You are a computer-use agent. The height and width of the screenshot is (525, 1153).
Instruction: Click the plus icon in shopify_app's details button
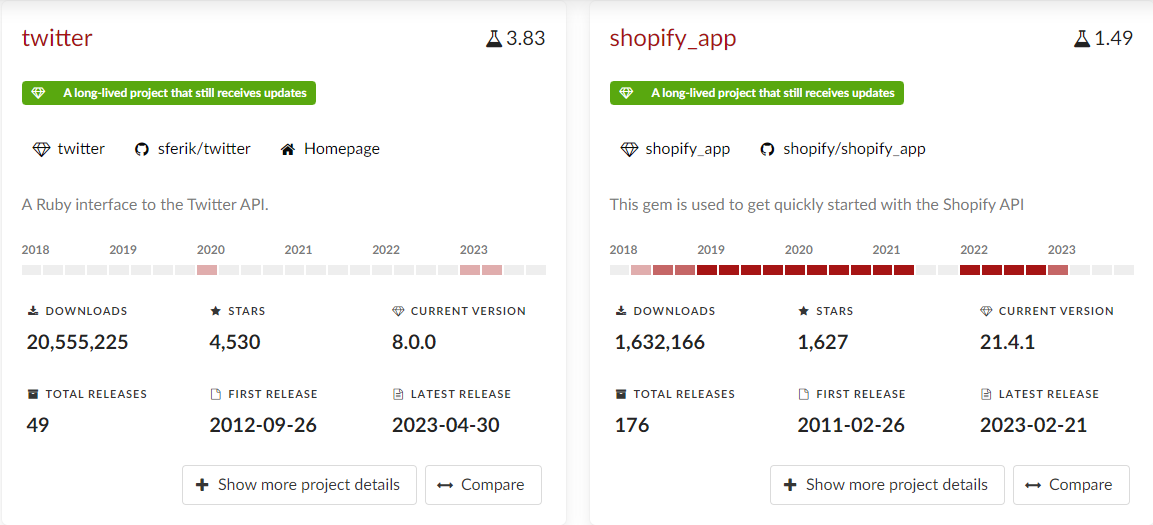click(x=790, y=485)
